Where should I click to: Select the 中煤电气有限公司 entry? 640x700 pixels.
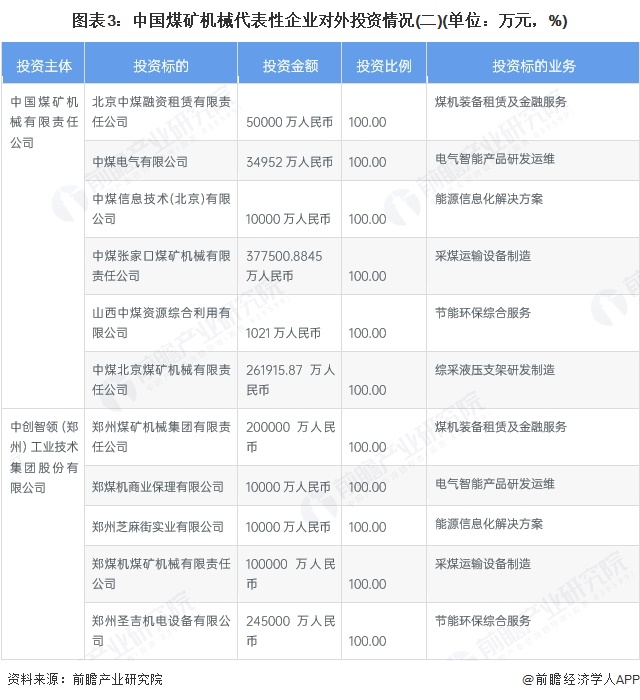(139, 161)
